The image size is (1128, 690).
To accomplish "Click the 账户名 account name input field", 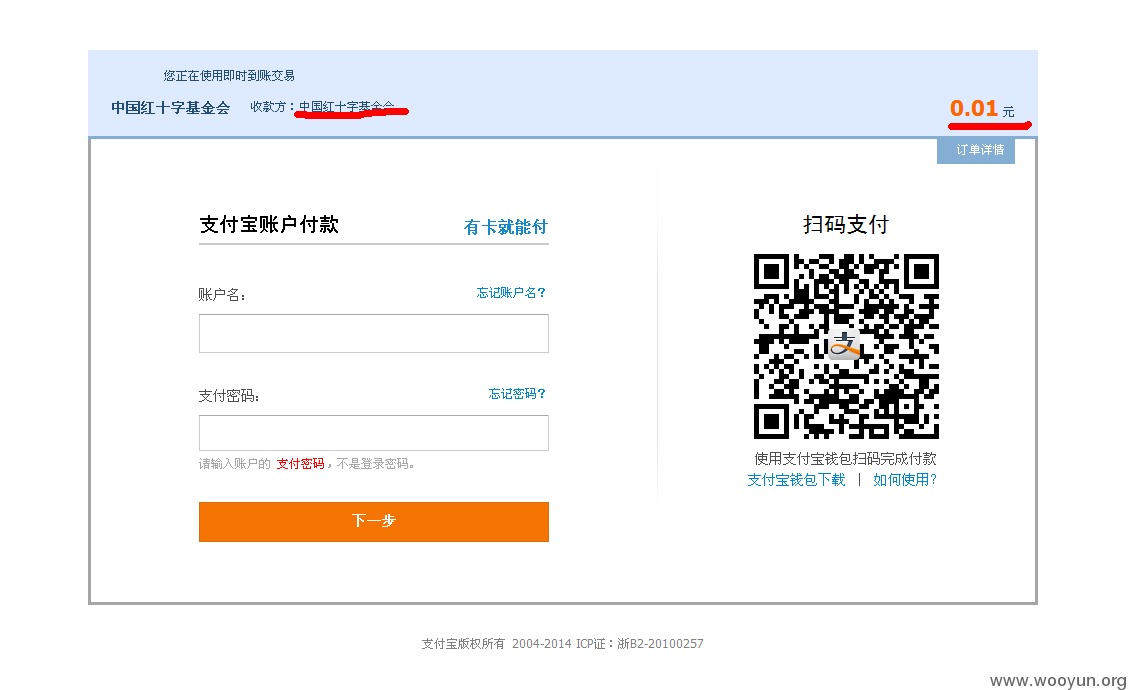I will click(x=373, y=333).
